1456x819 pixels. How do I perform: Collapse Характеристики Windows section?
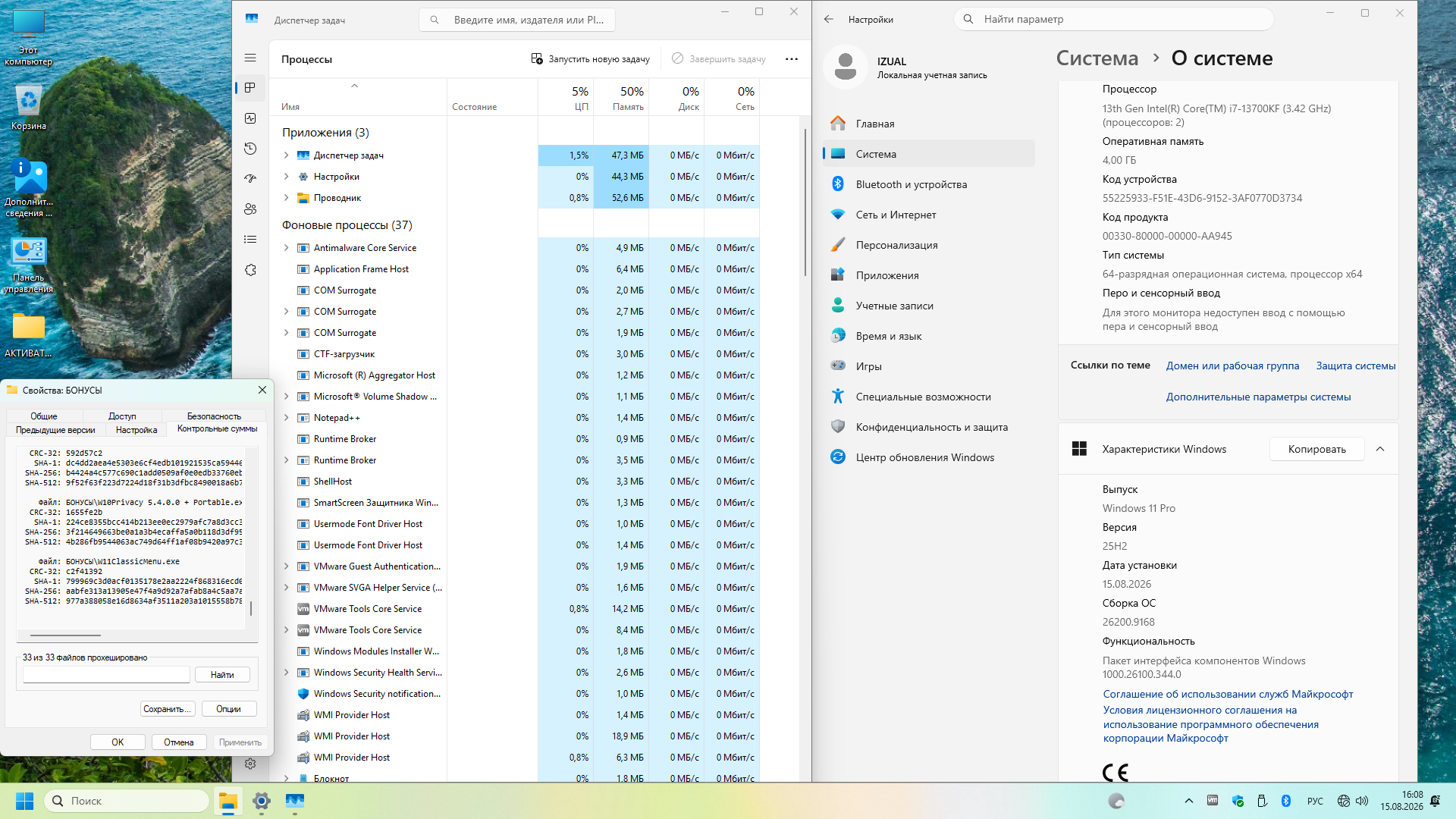pos(1380,449)
